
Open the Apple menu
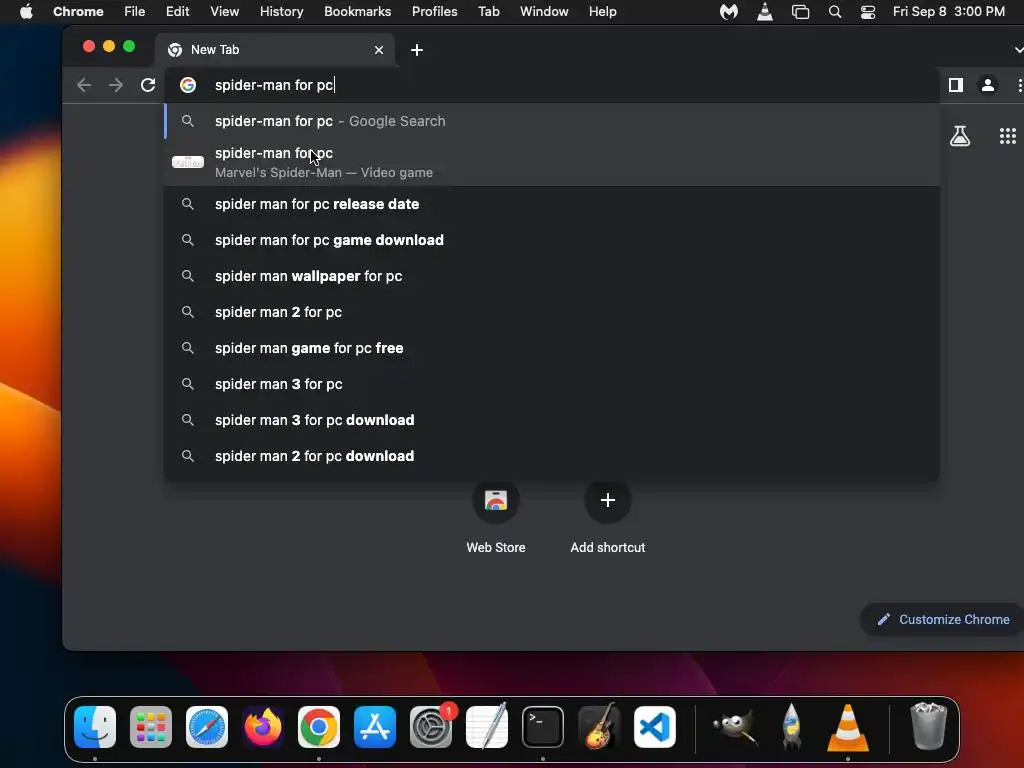(26, 11)
